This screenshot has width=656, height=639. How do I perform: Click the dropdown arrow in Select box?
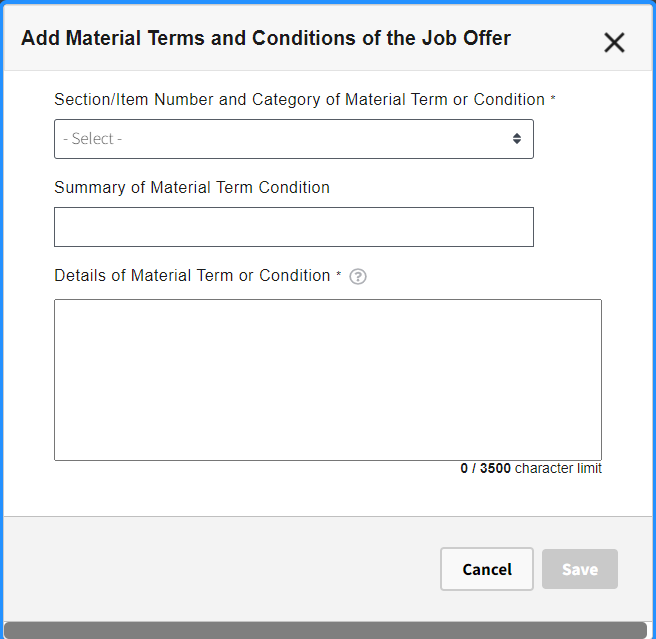point(517,139)
